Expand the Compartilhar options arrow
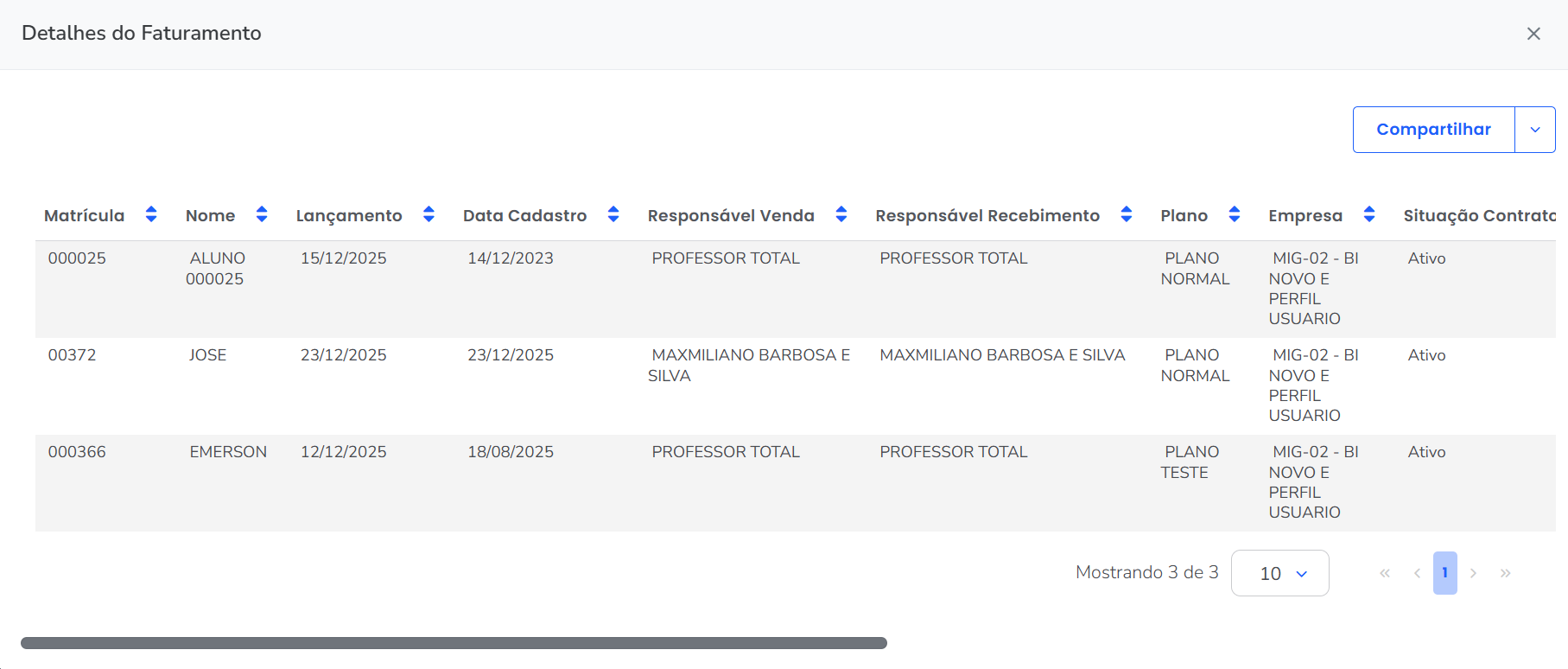The height and width of the screenshot is (669, 1568). (x=1535, y=130)
